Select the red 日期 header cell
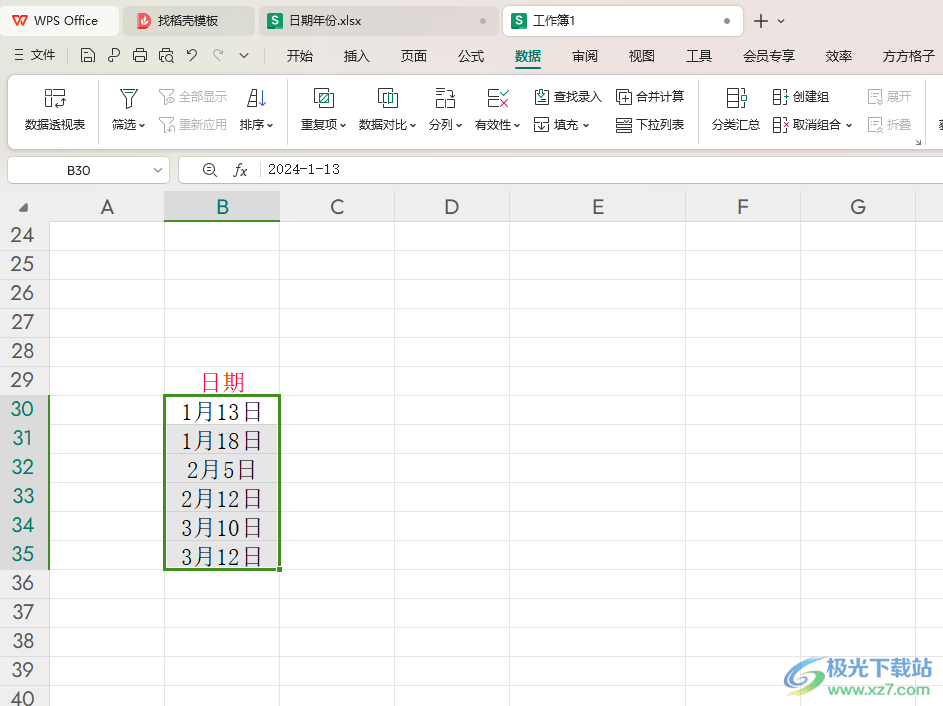 pyautogui.click(x=222, y=381)
